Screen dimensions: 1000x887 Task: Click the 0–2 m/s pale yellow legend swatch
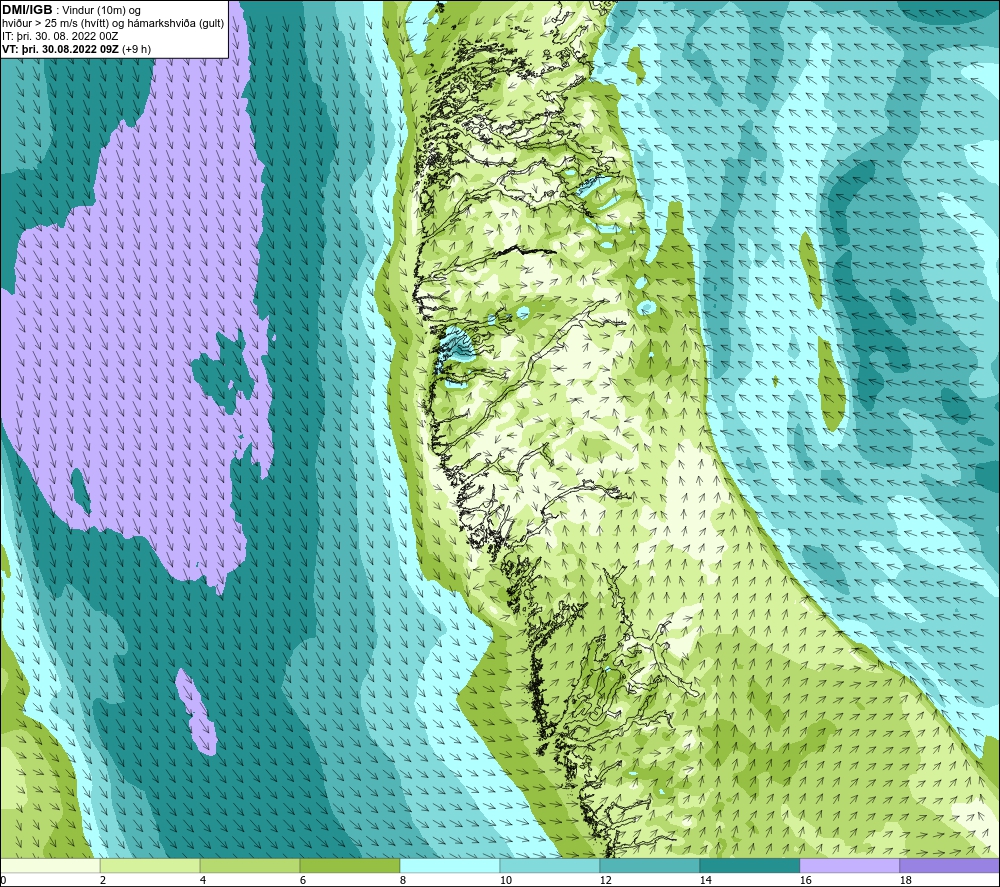(x=50, y=865)
